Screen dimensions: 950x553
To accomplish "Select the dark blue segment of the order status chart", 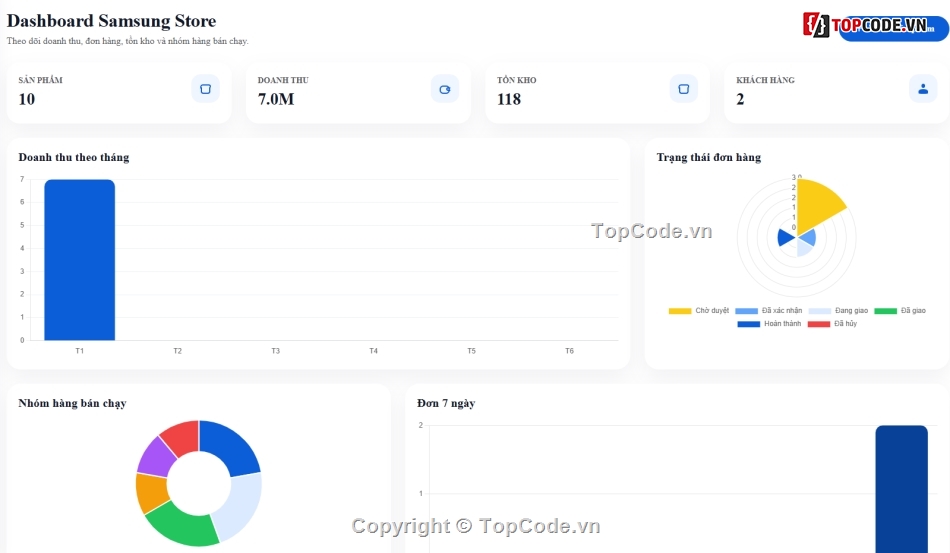I will point(785,237).
